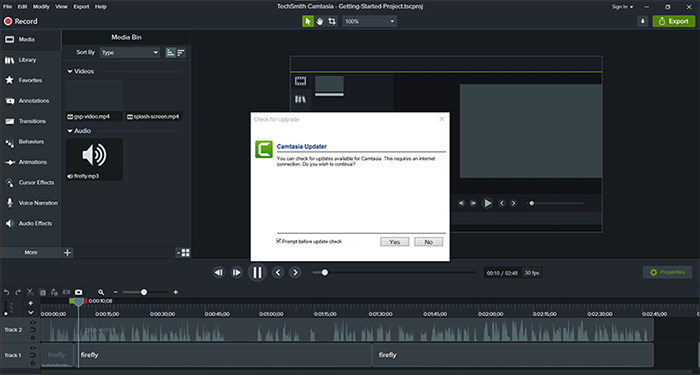The width and height of the screenshot is (700, 375).
Task: Toggle the eye visibility icon on Track 2
Action: pos(33,323)
